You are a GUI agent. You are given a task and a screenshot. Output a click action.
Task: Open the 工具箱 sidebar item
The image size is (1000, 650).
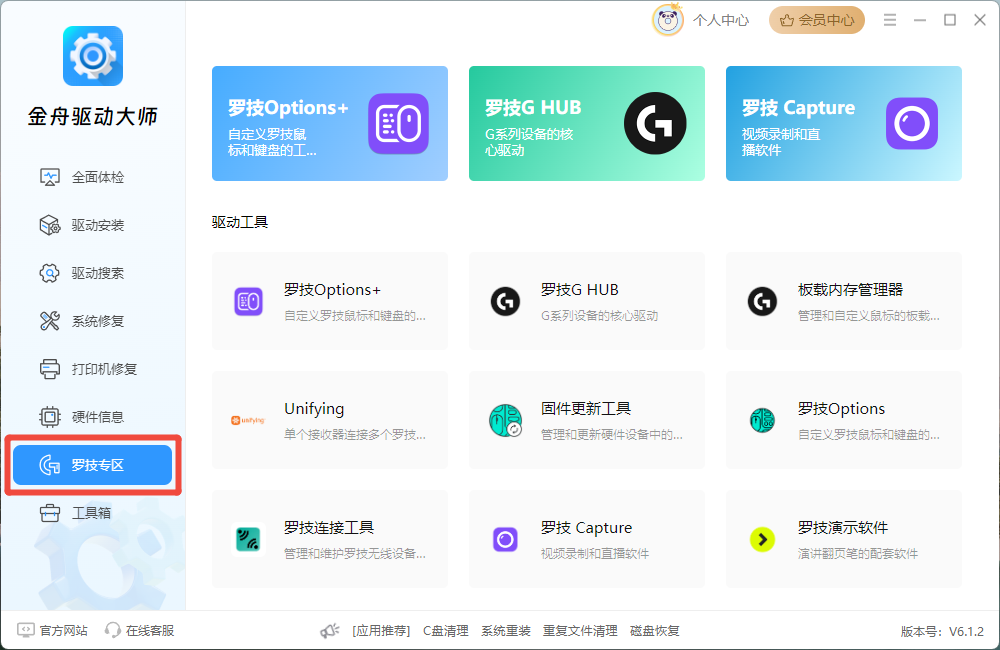pos(92,513)
